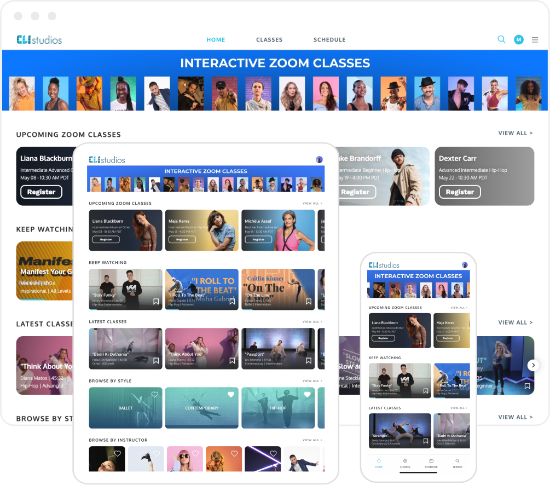This screenshot has width=550, height=485.
Task: Open CLASSES tab in desktop navigation
Action: (x=269, y=40)
